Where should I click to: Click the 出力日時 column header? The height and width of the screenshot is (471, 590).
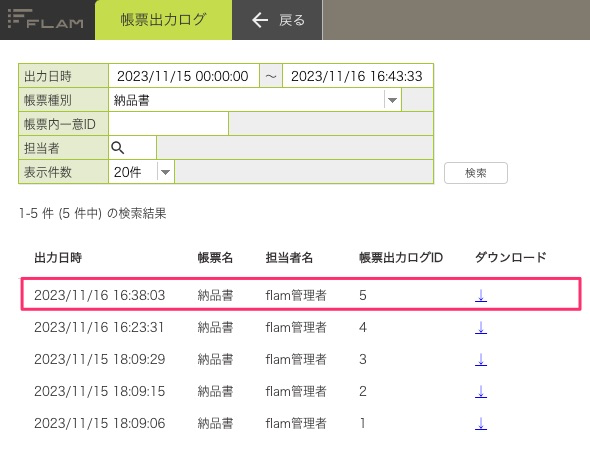[x=58, y=258]
